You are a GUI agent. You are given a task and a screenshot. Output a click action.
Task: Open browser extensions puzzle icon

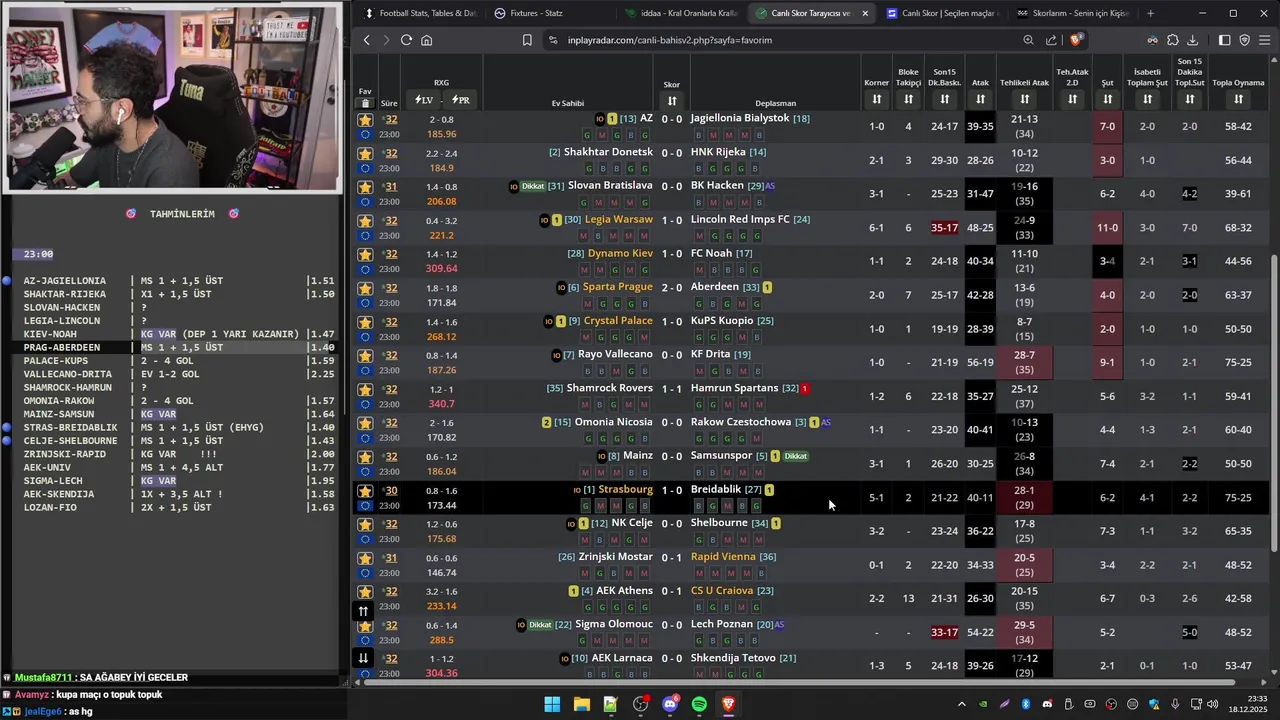pyautogui.click(x=1172, y=40)
